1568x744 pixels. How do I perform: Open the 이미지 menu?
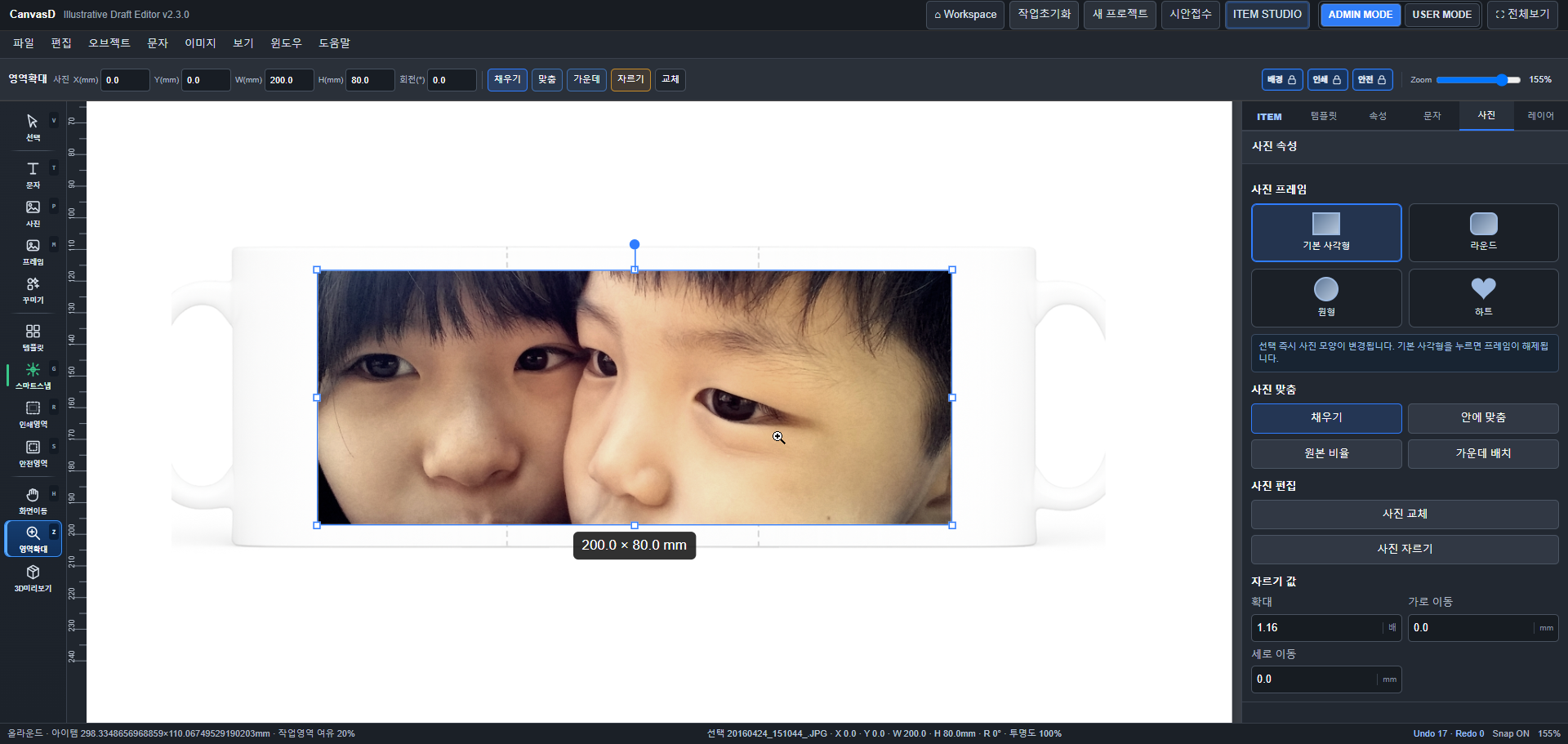coord(200,43)
